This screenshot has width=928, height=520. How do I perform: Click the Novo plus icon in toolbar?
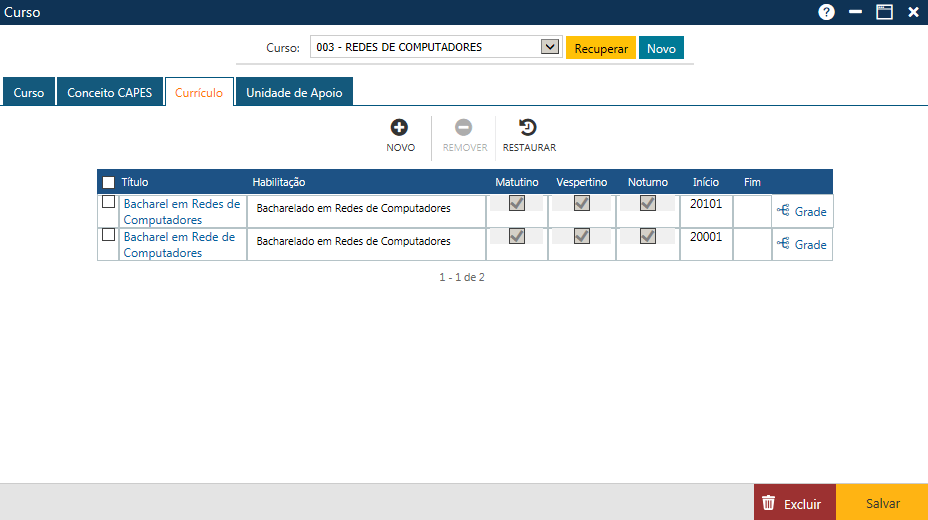coord(399,128)
